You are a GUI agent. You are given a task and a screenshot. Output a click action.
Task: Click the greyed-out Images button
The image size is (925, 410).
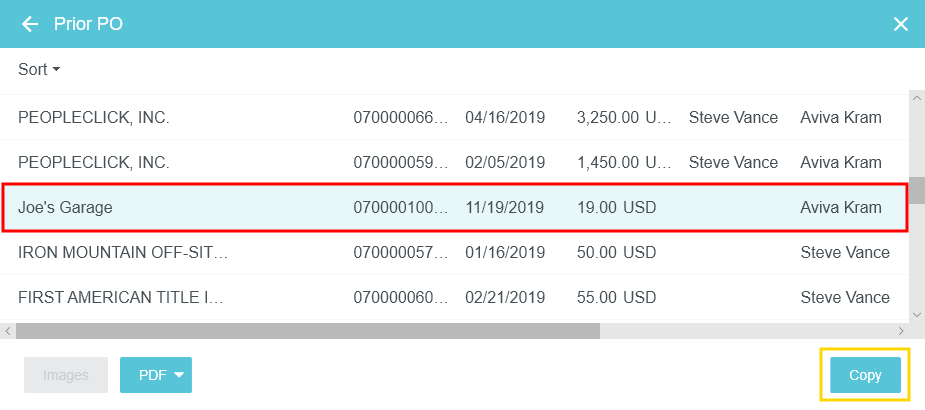[x=66, y=375]
